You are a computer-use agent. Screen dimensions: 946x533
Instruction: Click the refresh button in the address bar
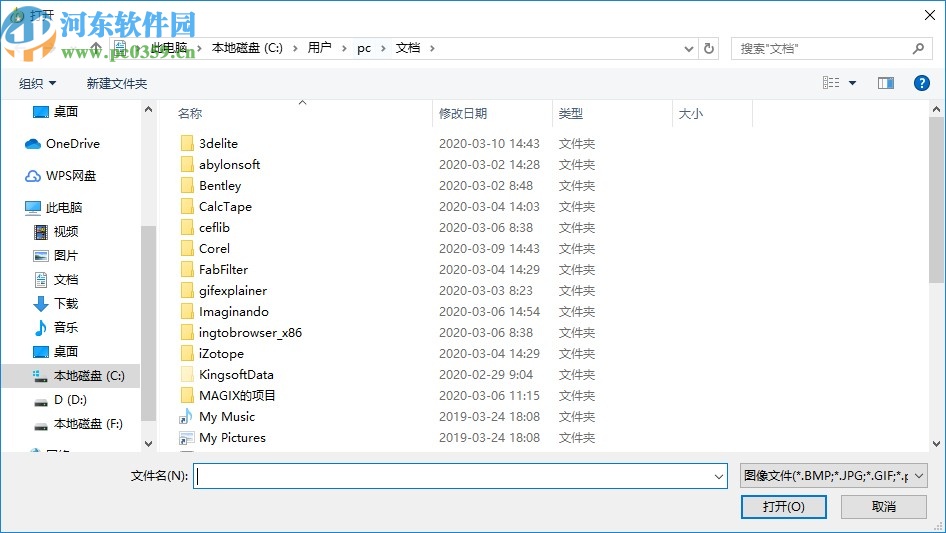point(709,48)
